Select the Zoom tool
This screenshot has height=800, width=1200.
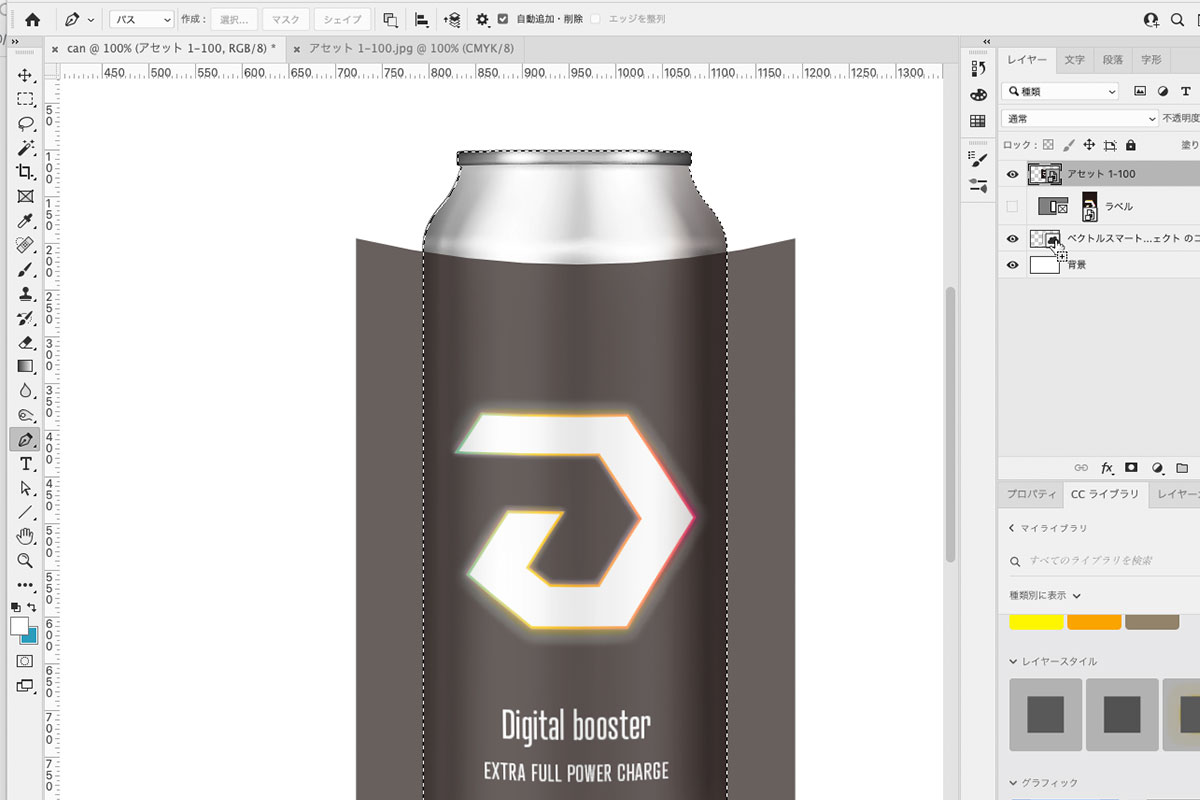pos(26,560)
